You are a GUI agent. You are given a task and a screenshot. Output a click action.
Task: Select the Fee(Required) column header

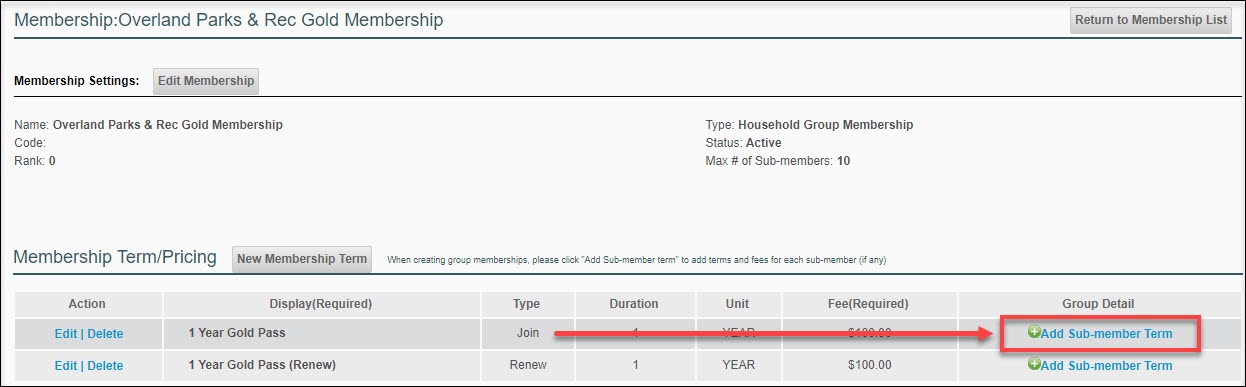[x=869, y=304]
